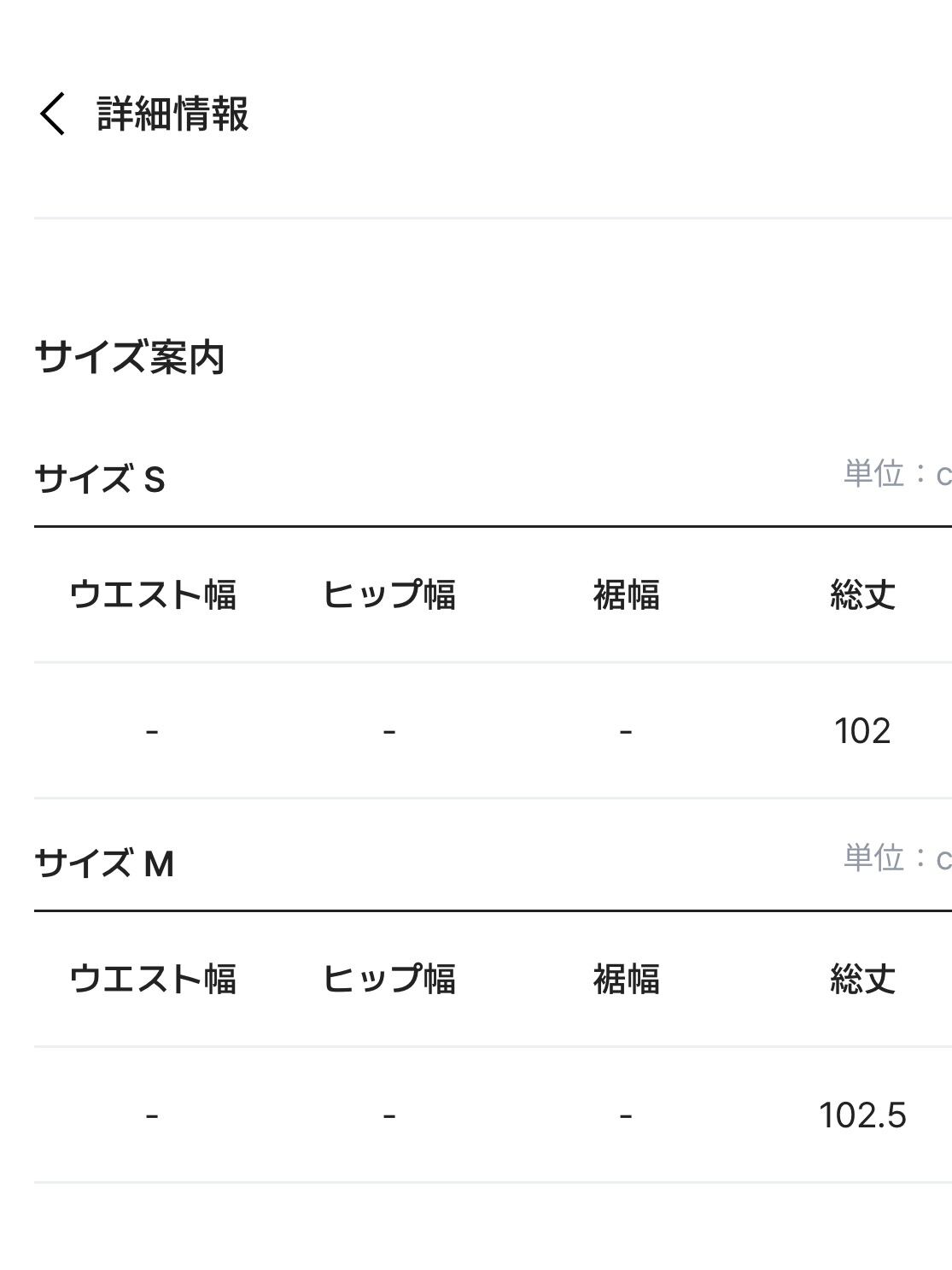Select ウエスト幅 header in サイズ M table
This screenshot has height=1270, width=952.
[153, 979]
